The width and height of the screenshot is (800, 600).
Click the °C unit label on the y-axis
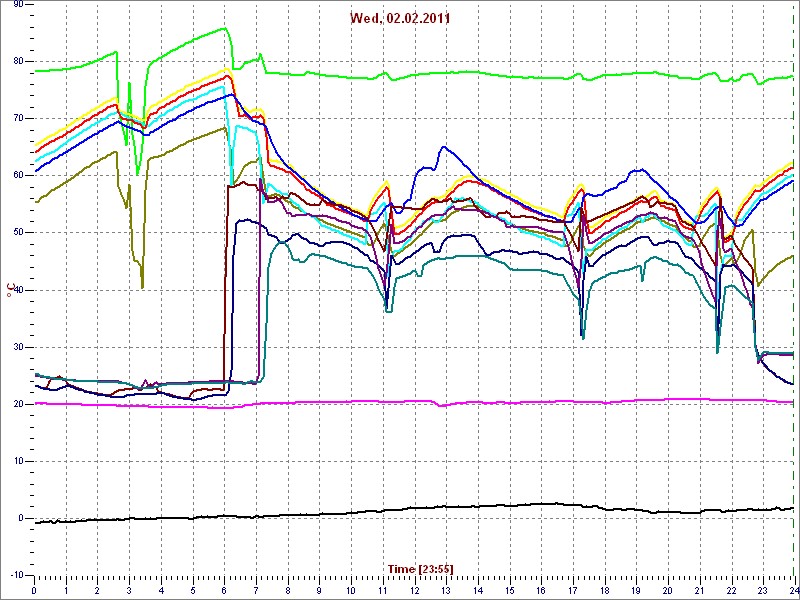tap(11, 289)
